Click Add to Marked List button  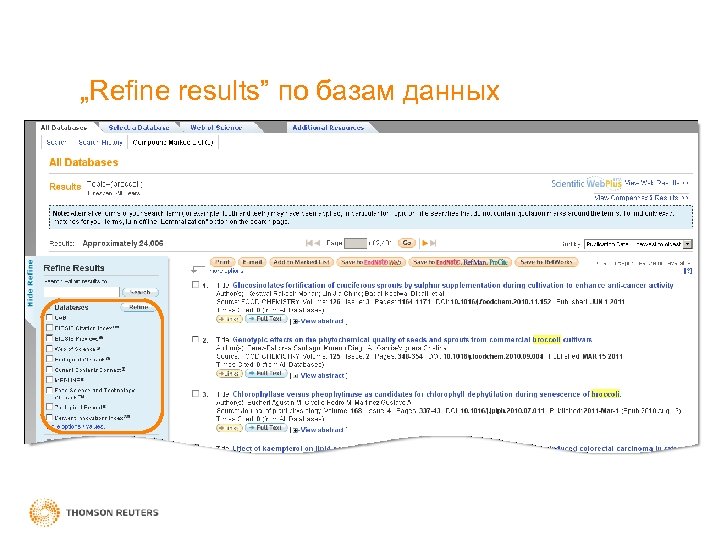(301, 262)
